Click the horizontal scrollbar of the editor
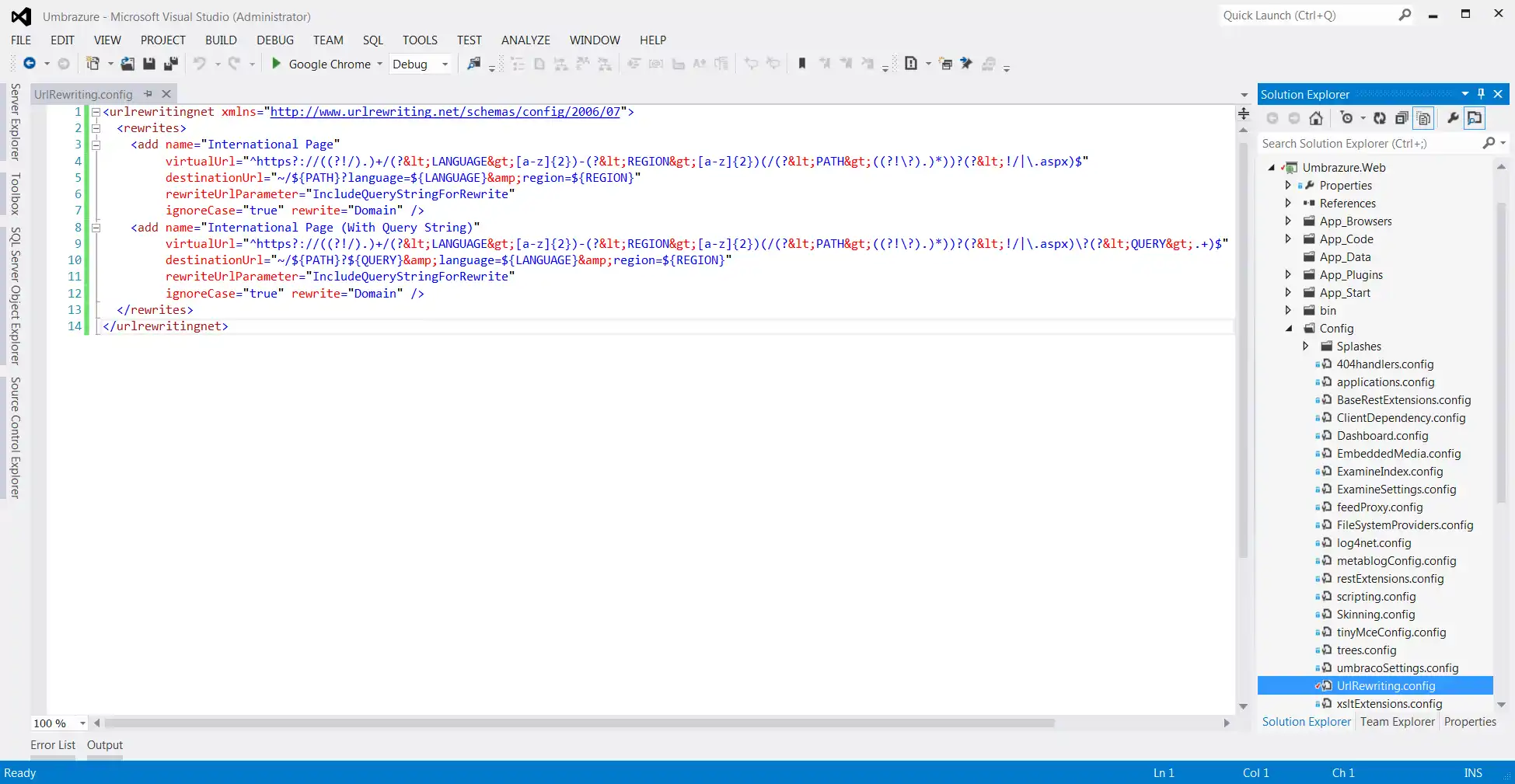Image resolution: width=1515 pixels, height=784 pixels. (579, 723)
